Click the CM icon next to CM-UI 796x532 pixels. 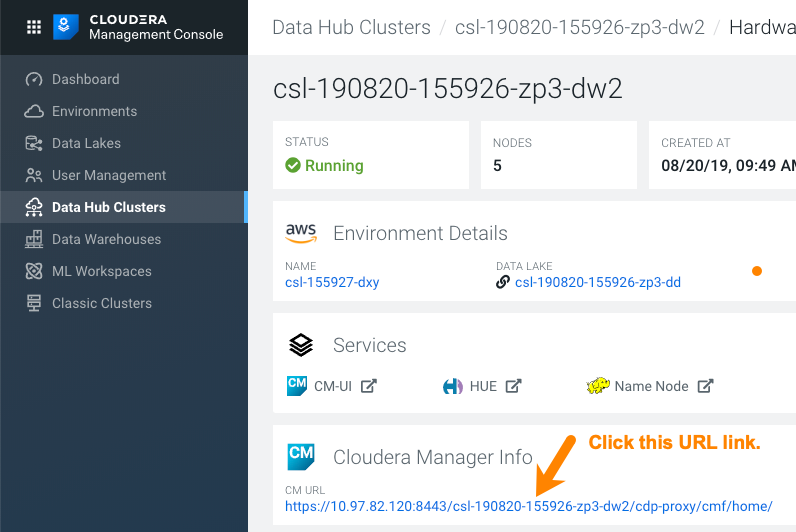click(x=297, y=386)
